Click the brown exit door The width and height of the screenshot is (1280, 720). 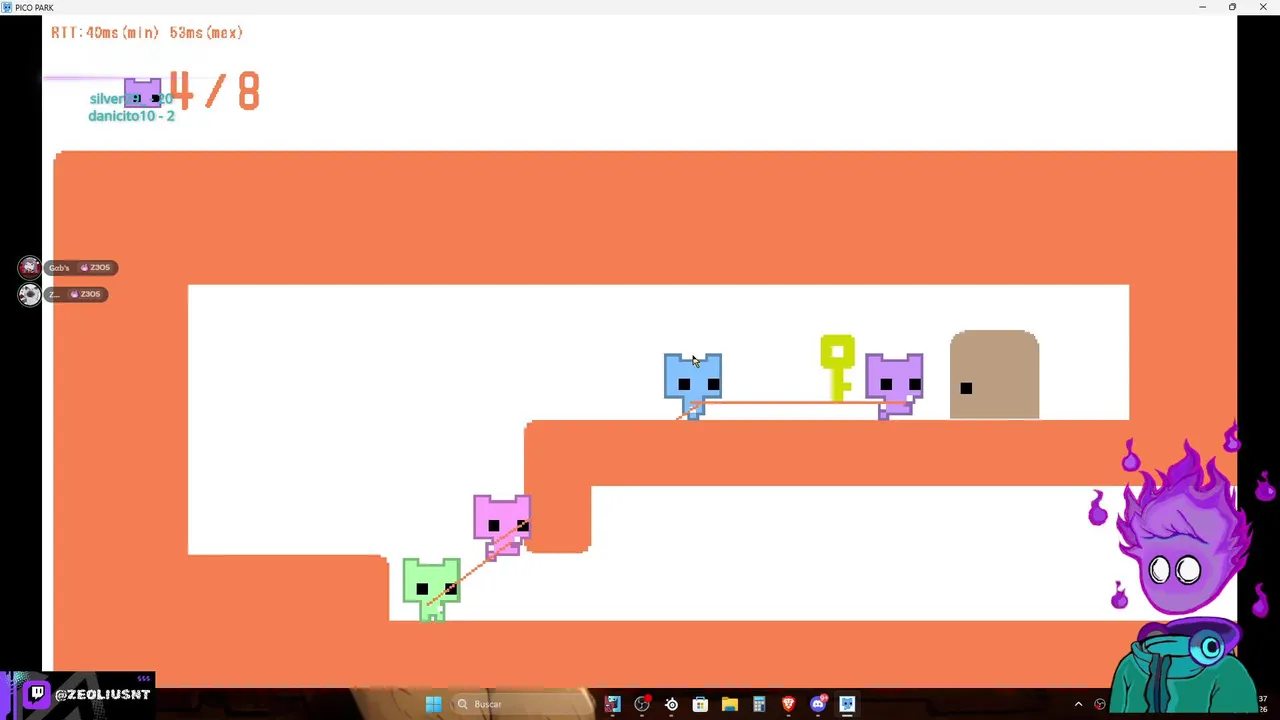(x=994, y=375)
